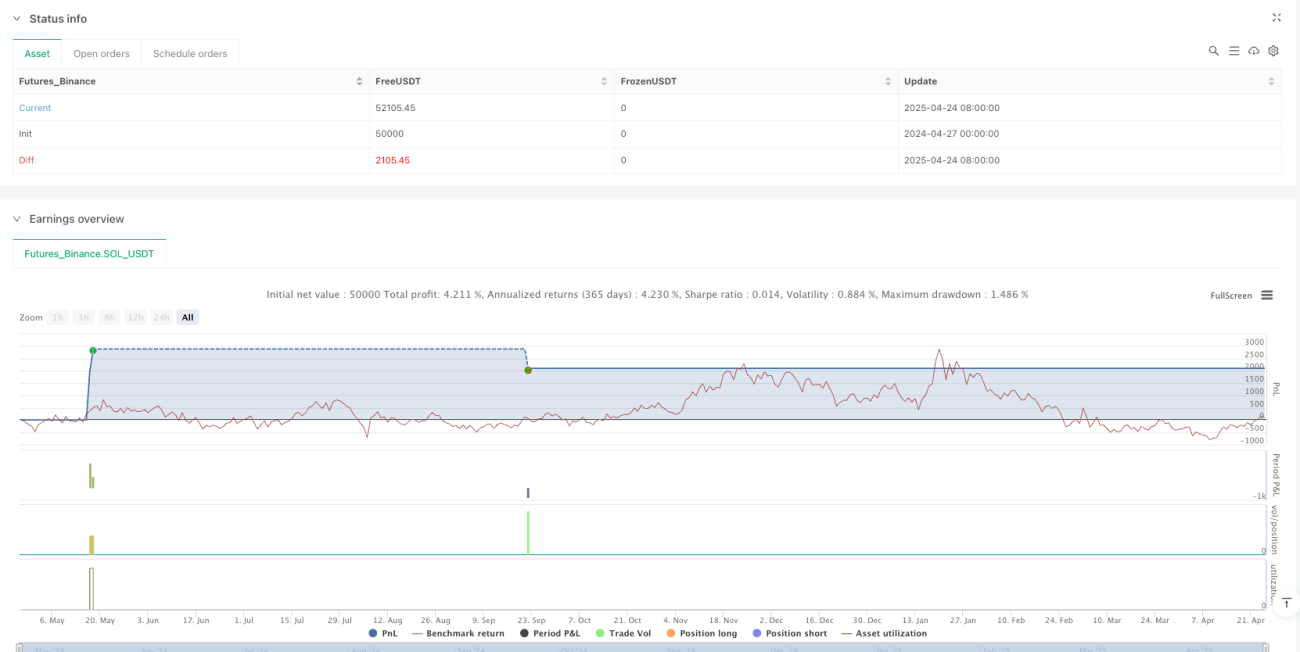Click the FullScreen button
This screenshot has height=652, width=1300.
pyautogui.click(x=1231, y=295)
